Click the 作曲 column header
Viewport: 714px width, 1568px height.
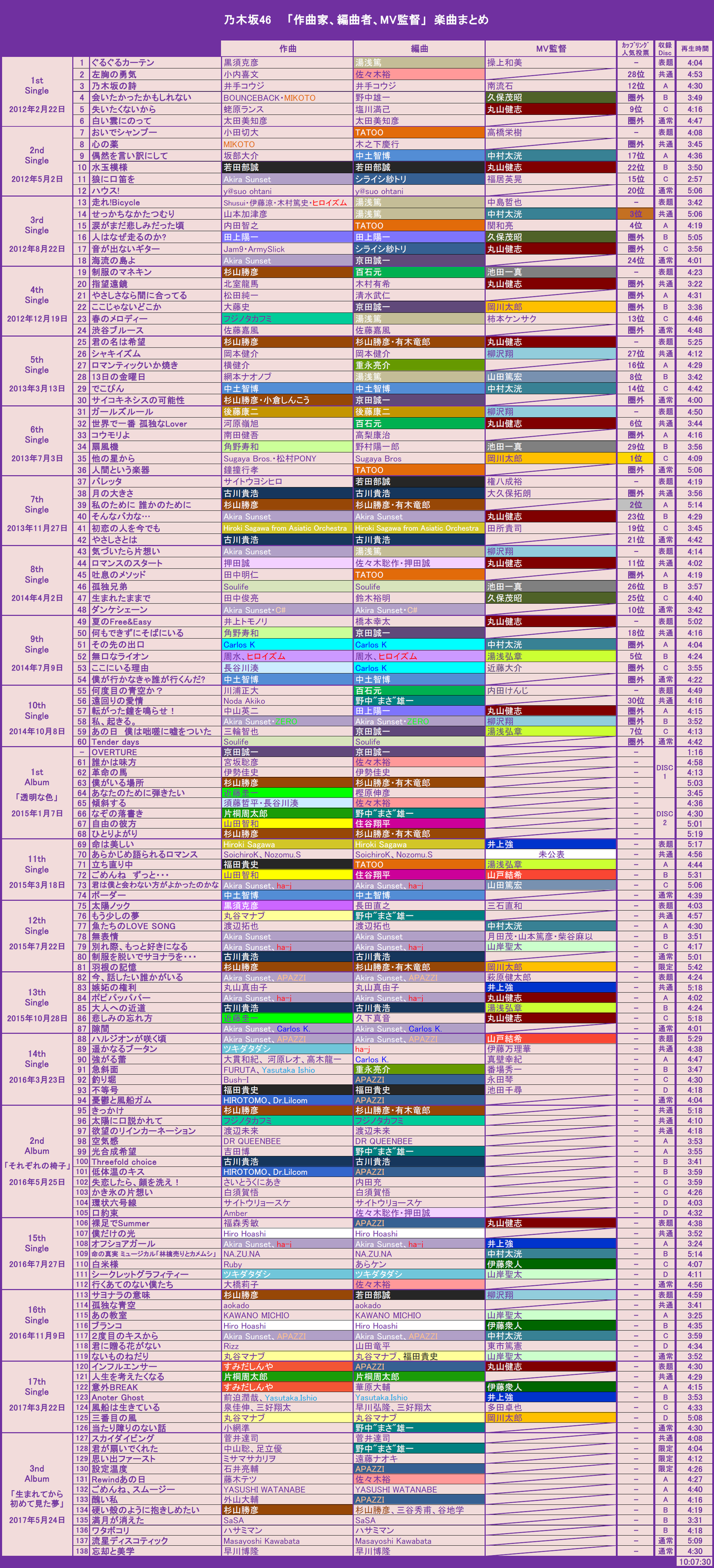(287, 49)
